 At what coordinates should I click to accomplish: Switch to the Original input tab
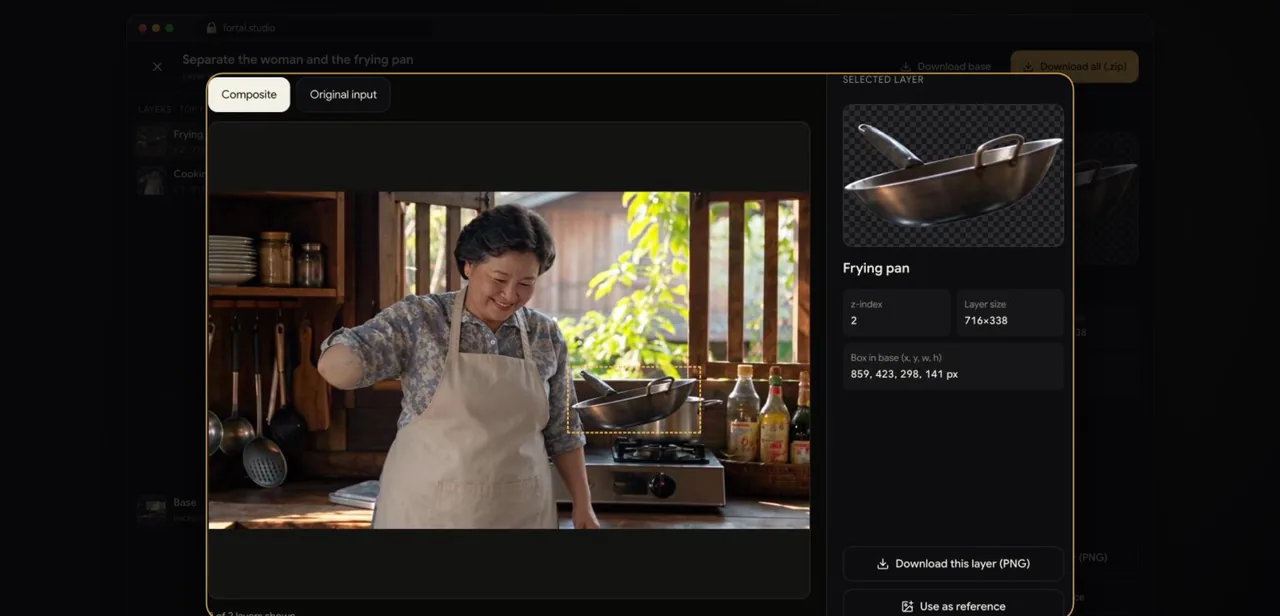pyautogui.click(x=343, y=95)
